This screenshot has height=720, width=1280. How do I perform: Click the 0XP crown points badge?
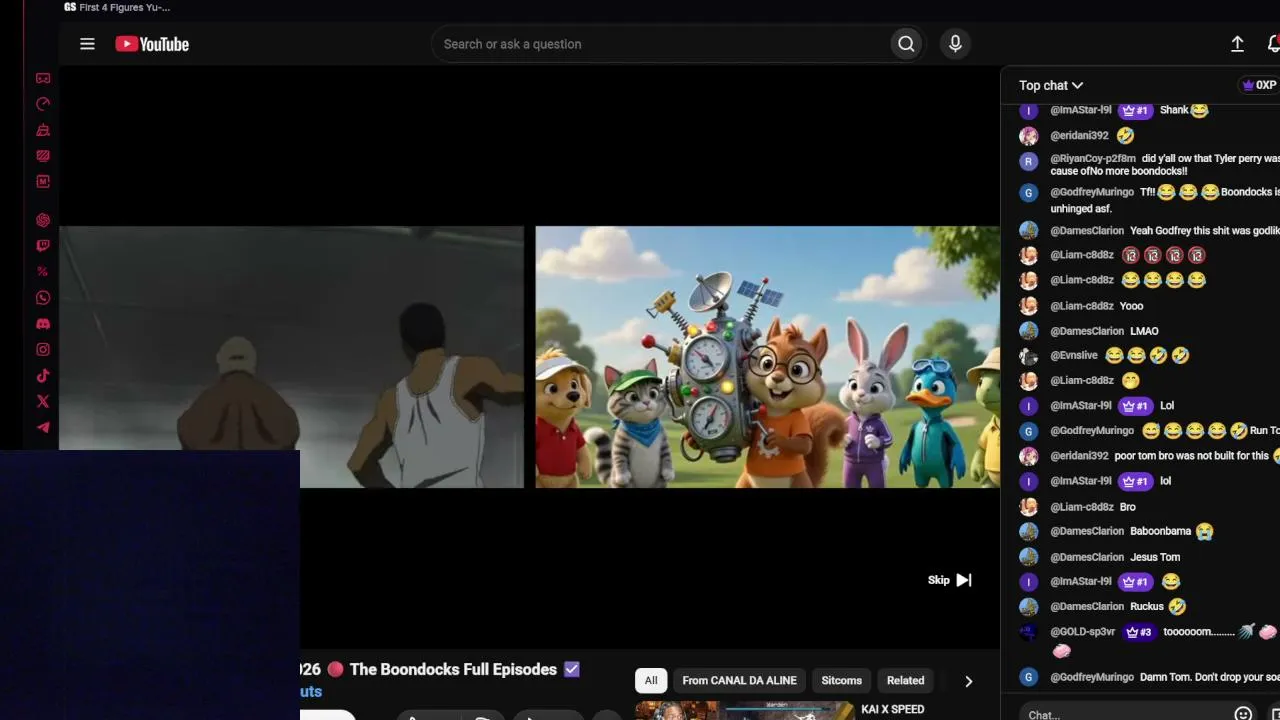pyautogui.click(x=1259, y=85)
